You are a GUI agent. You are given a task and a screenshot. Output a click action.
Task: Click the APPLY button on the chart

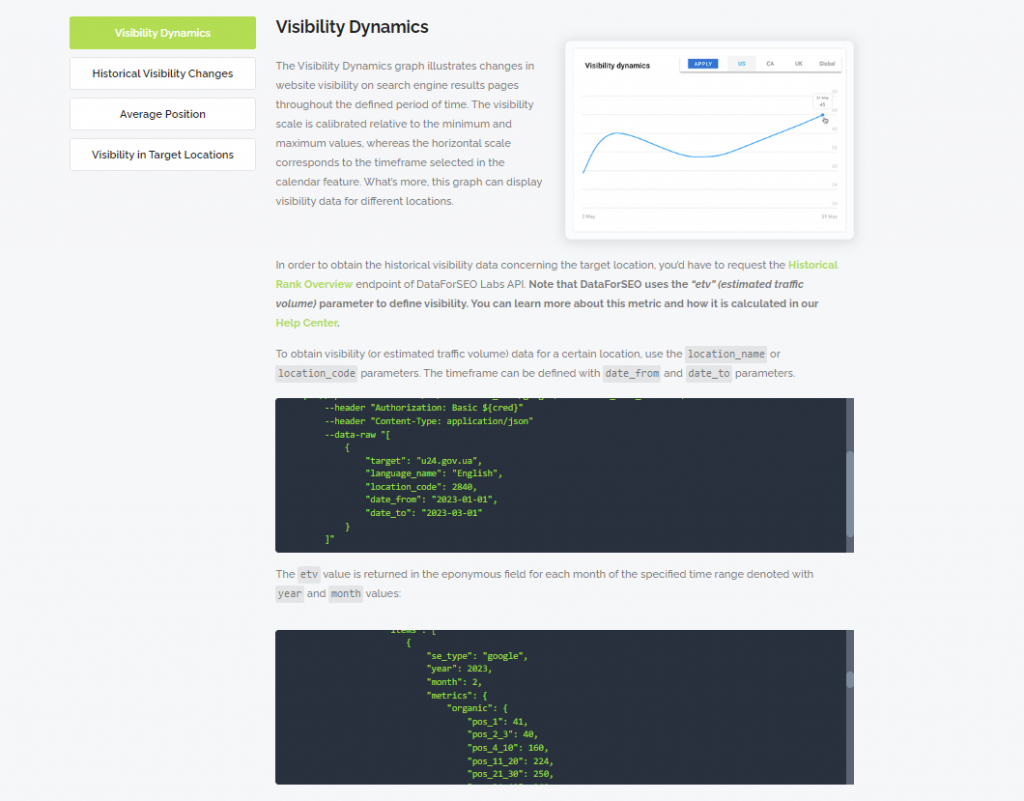[x=702, y=62]
